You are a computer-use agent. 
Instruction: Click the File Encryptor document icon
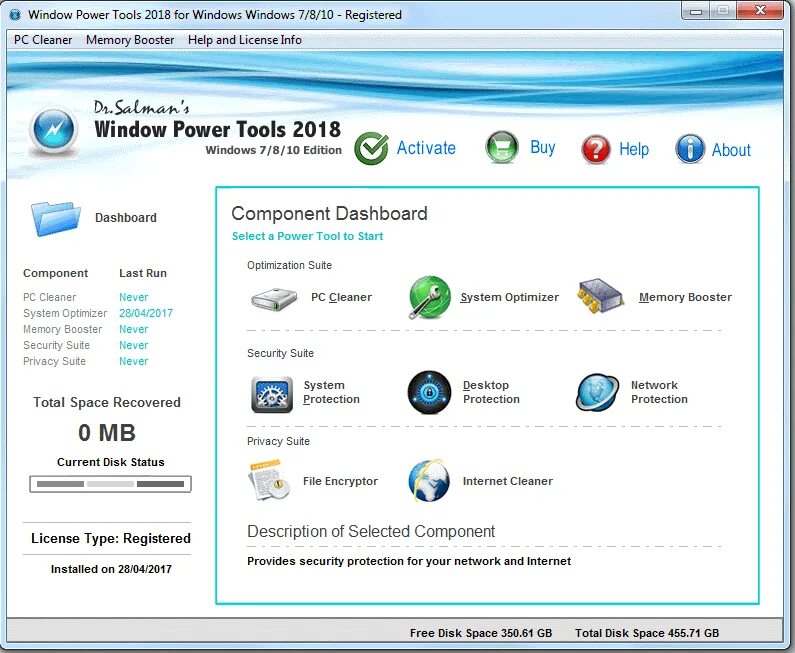click(x=269, y=480)
